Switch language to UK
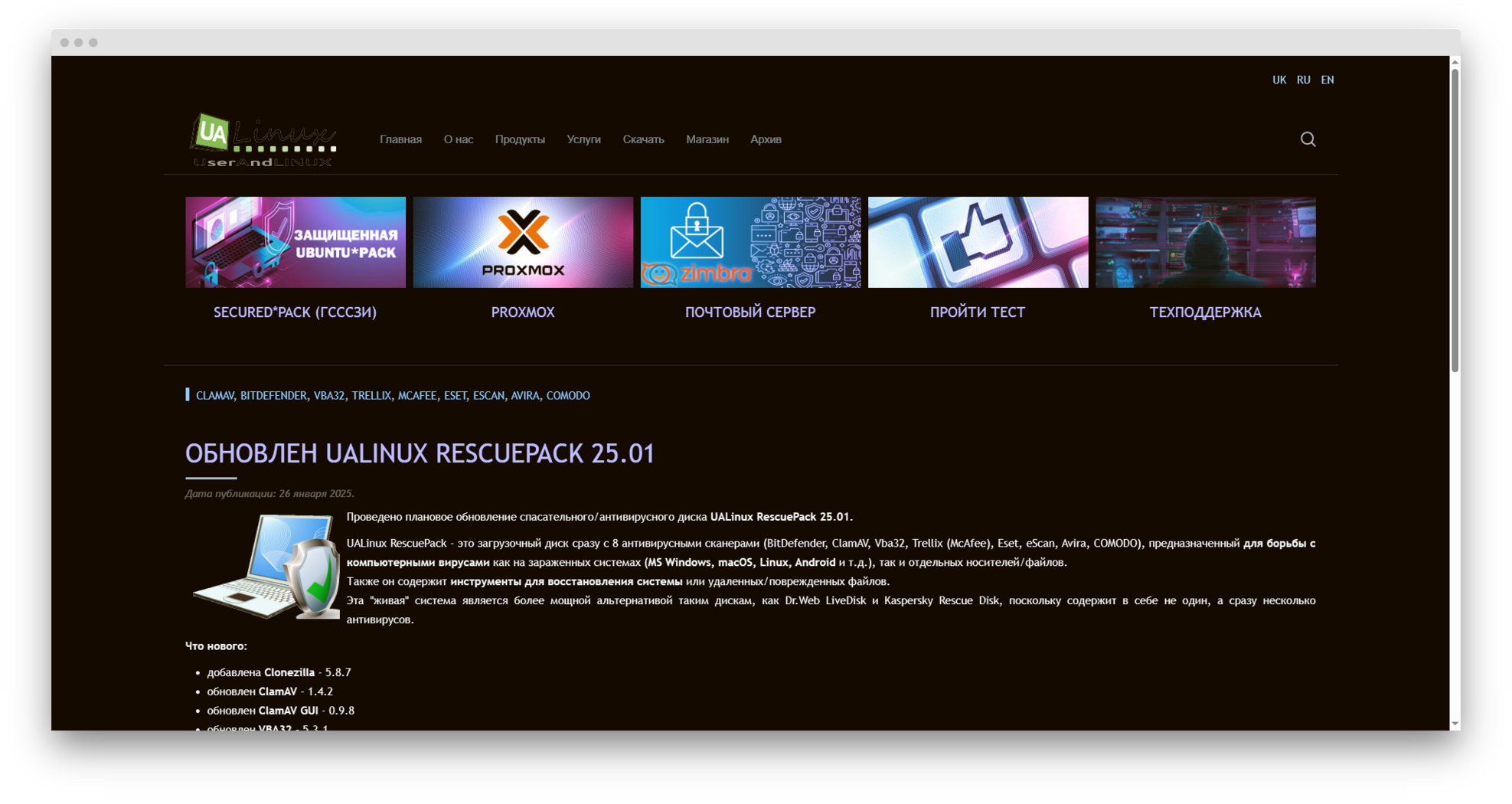Image resolution: width=1512 pixels, height=804 pixels. tap(1279, 80)
